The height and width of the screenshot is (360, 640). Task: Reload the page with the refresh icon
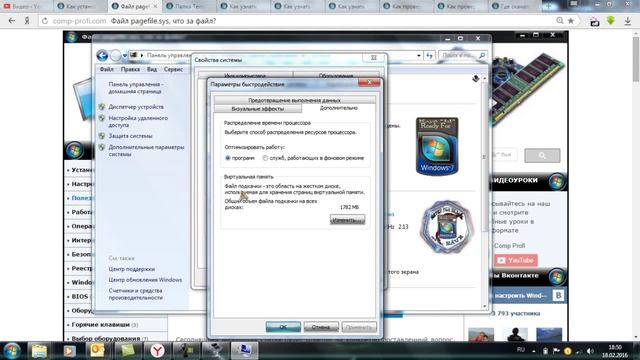pyautogui.click(x=44, y=21)
